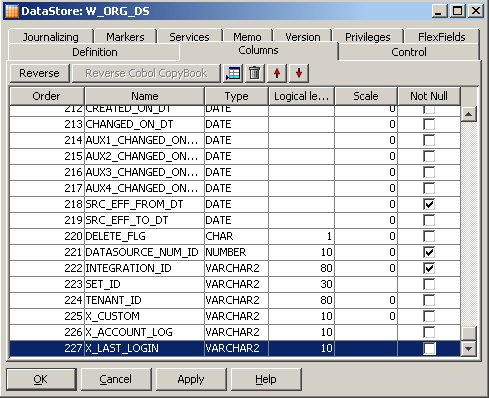Select the DELETE_FLG name cell
This screenshot has width=489, height=398.
coord(144,236)
